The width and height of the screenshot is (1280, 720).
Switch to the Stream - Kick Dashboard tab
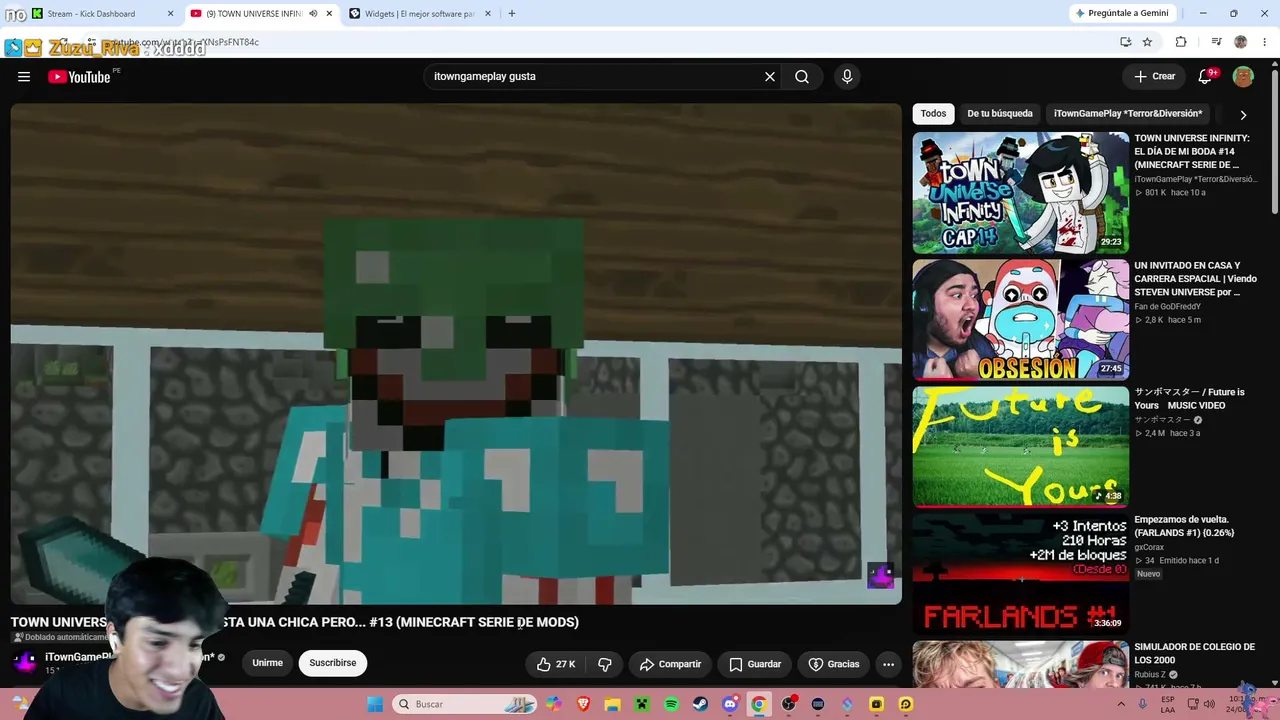tap(92, 14)
